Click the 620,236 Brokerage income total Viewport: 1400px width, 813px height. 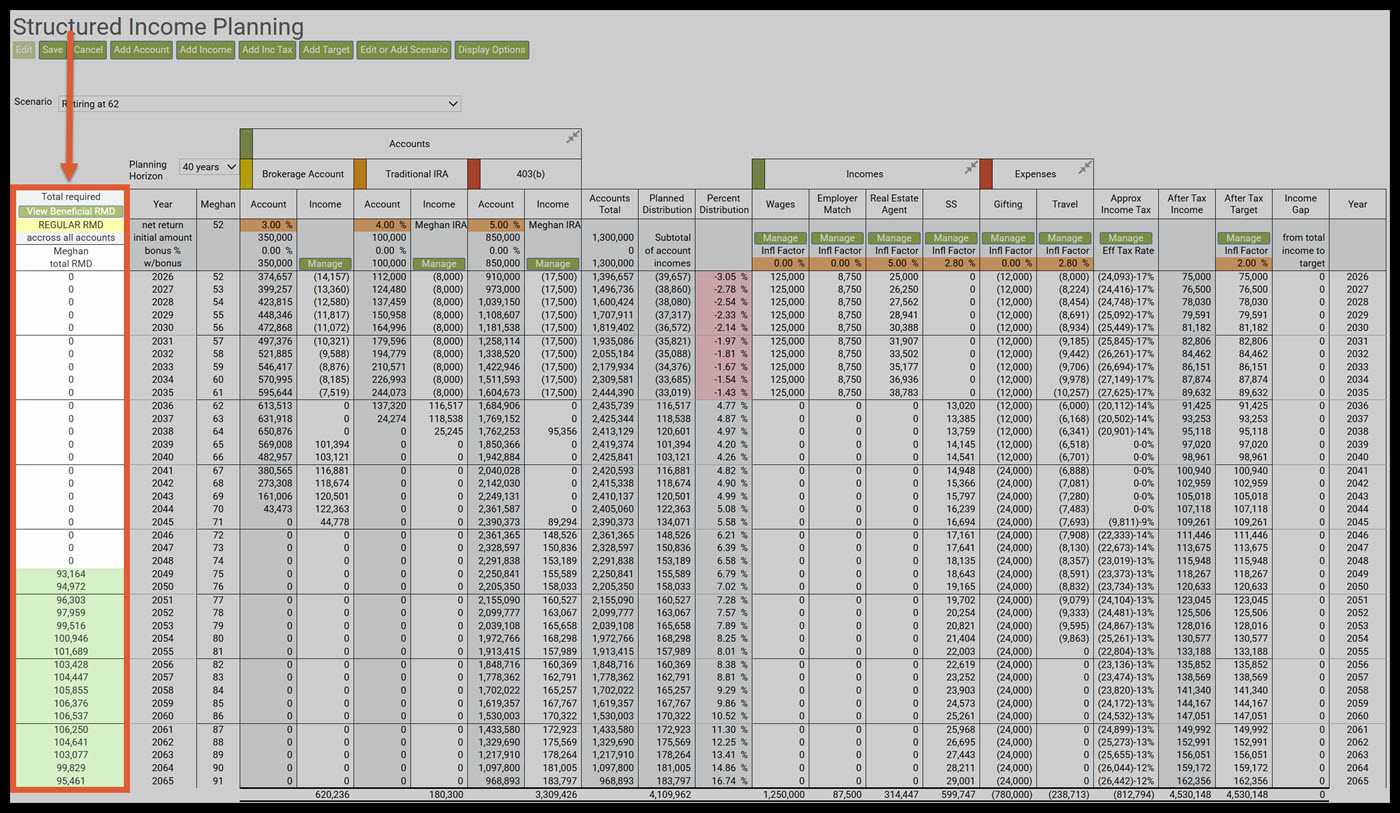[x=331, y=795]
